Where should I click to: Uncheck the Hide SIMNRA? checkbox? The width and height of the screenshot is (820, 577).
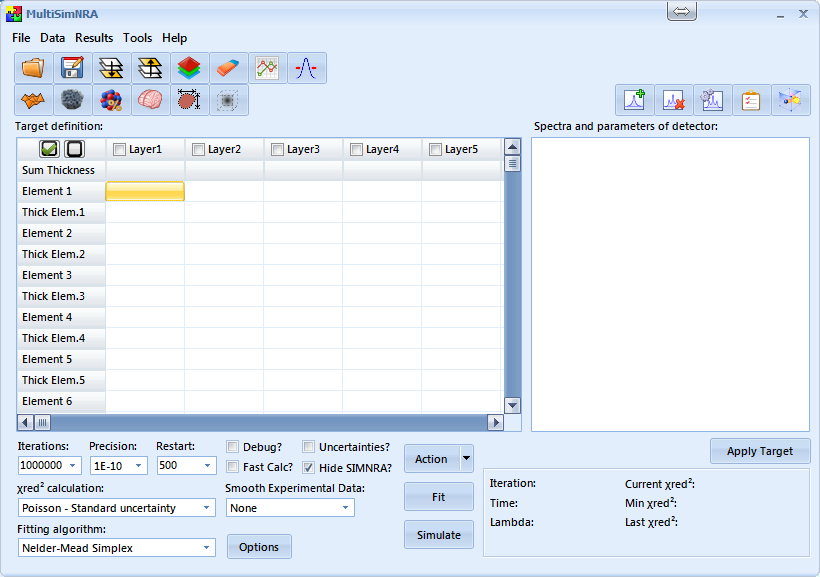[309, 467]
